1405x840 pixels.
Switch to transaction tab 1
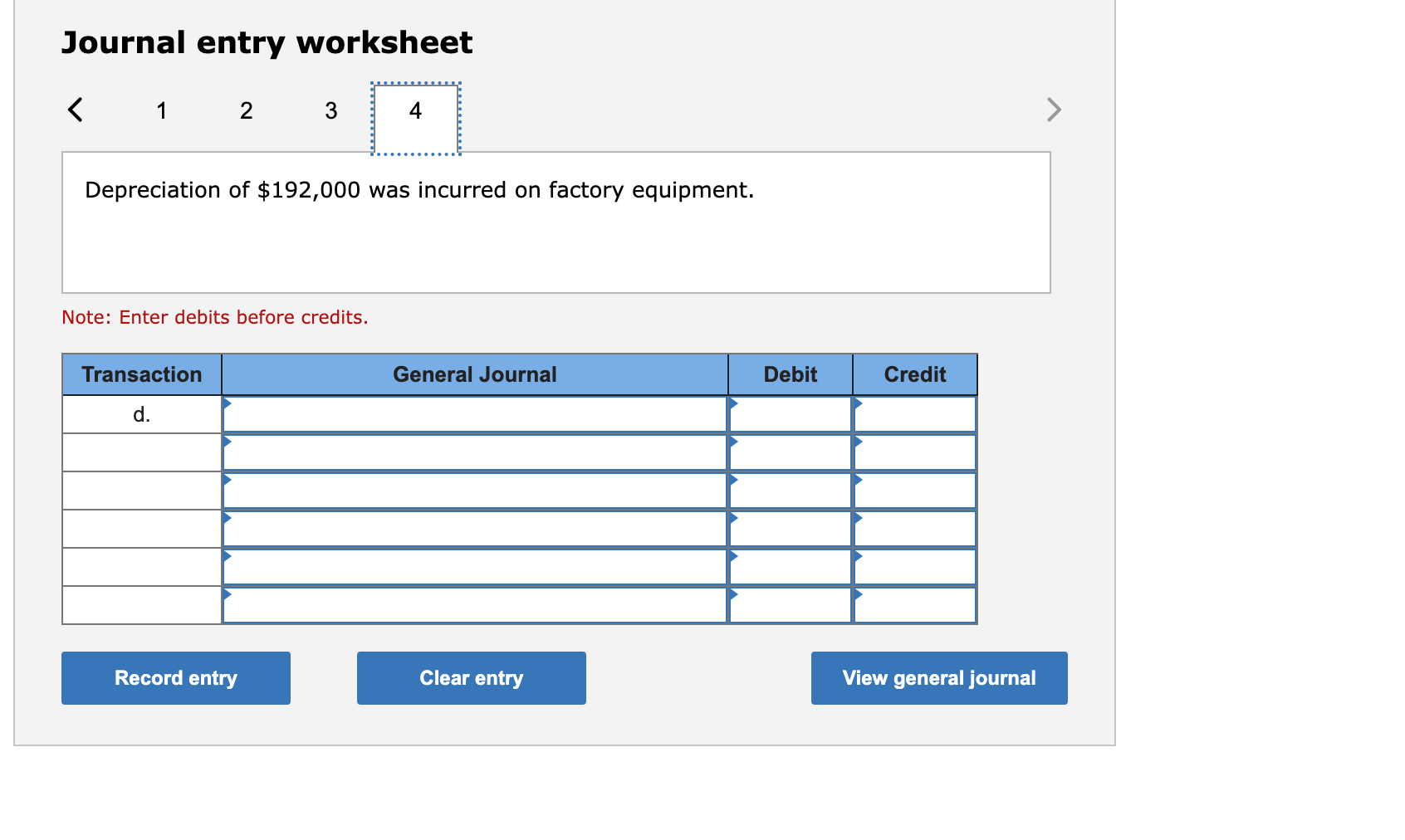click(162, 110)
